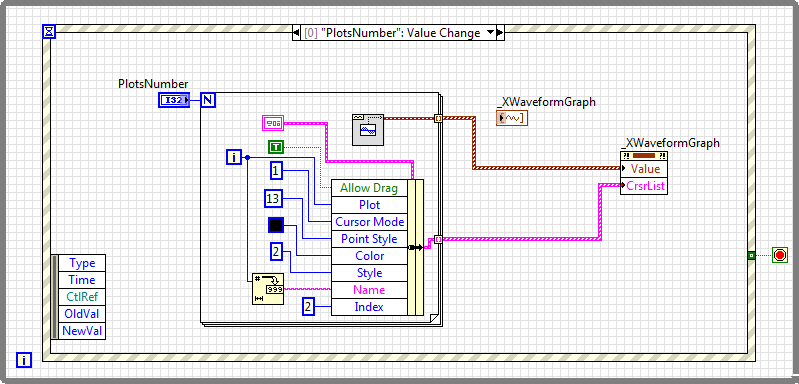Select the For Loop N count terminal
The width and height of the screenshot is (799, 384).
click(x=208, y=100)
